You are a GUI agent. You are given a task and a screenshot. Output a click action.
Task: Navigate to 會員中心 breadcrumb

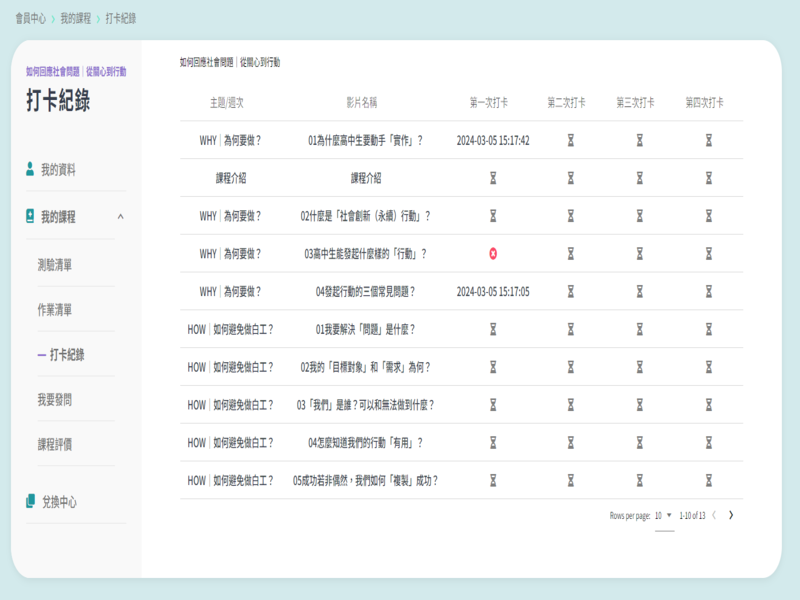pos(29,18)
